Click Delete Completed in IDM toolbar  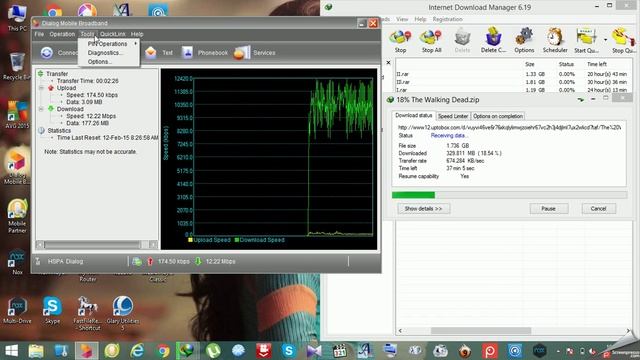click(x=493, y=41)
